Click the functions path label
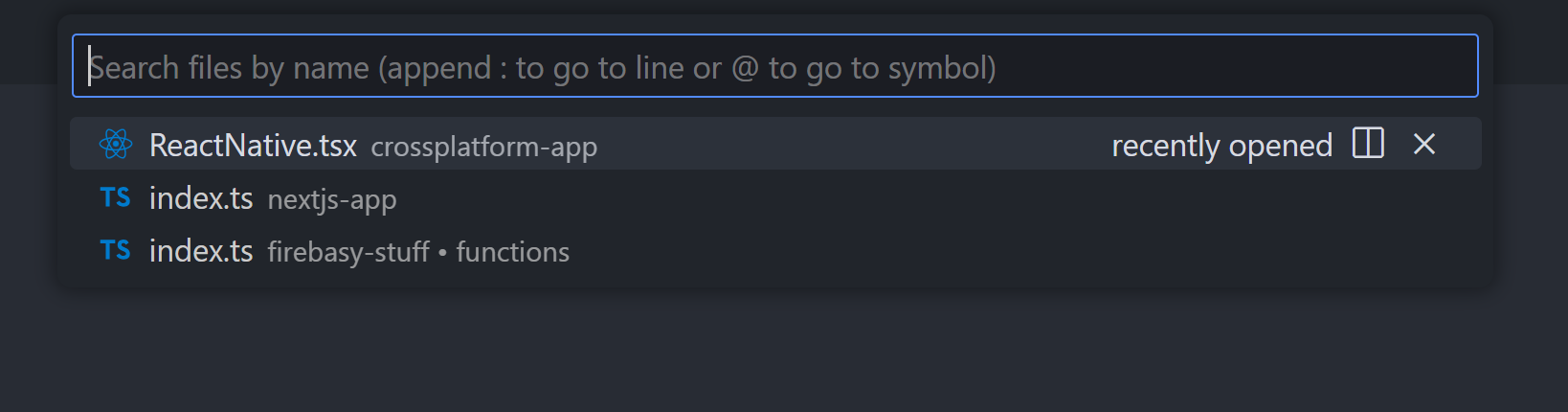1568x412 pixels. (x=512, y=252)
